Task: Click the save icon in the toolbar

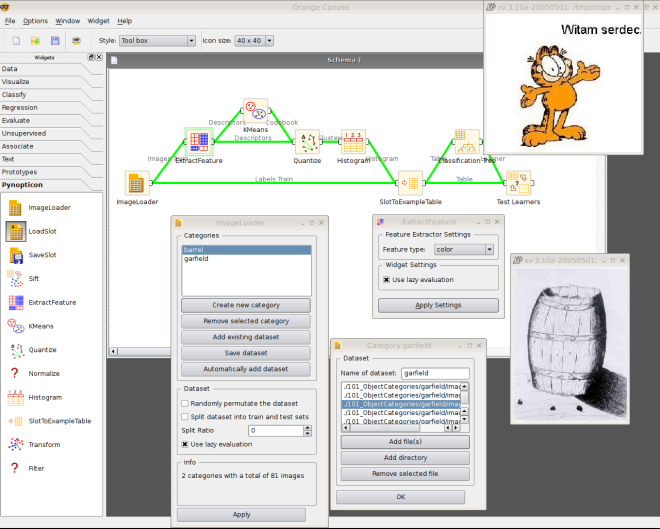Action: pos(55,40)
